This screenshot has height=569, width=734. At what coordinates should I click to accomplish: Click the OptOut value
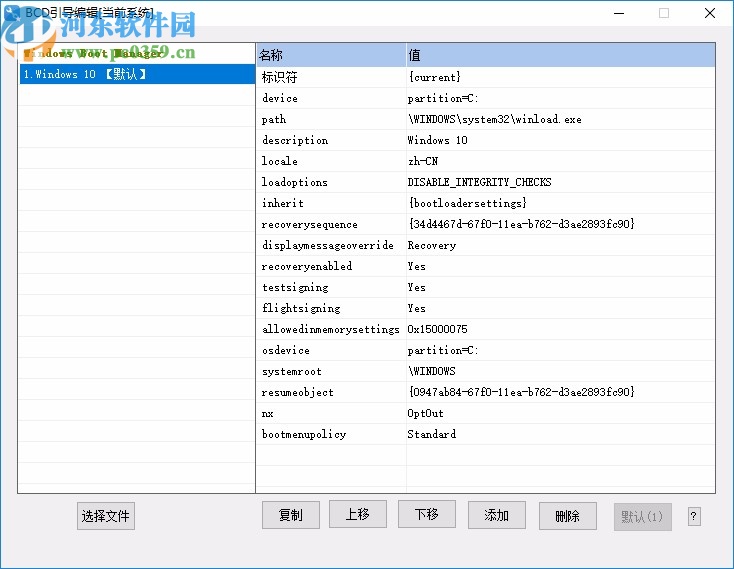coord(426,414)
